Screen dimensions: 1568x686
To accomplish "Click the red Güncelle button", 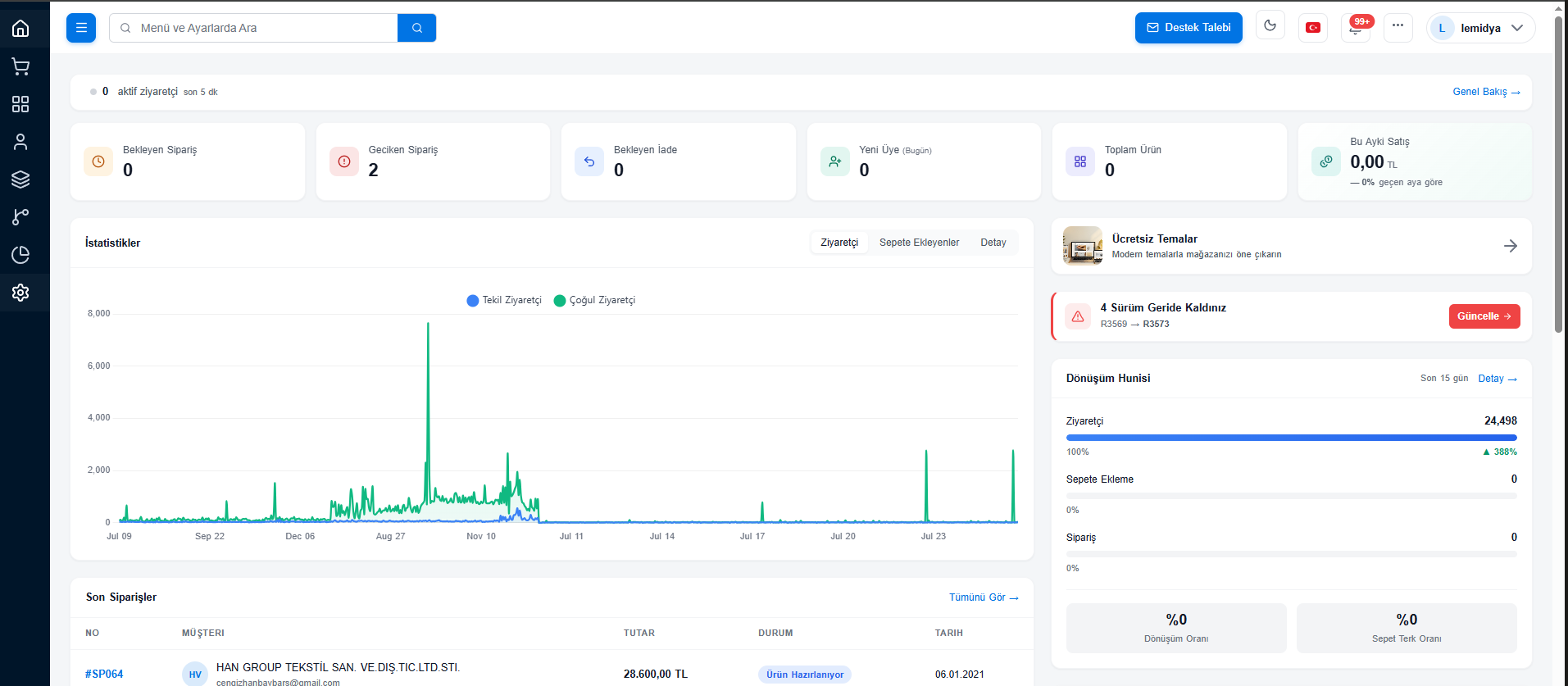I will click(1484, 316).
